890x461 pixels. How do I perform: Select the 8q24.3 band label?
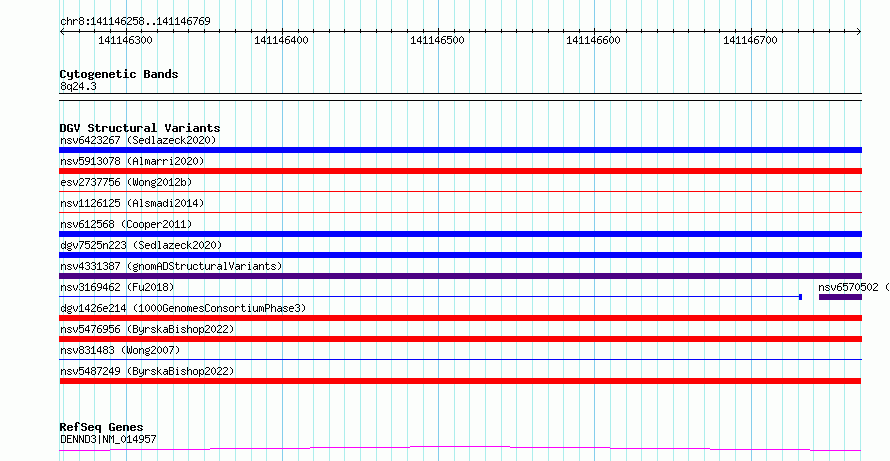click(78, 87)
